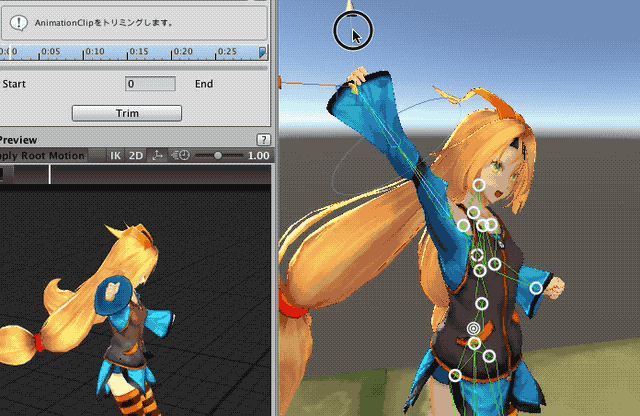Click the info bubble icon beside AnimationClip message
This screenshot has height=416, width=640.
coord(18,23)
